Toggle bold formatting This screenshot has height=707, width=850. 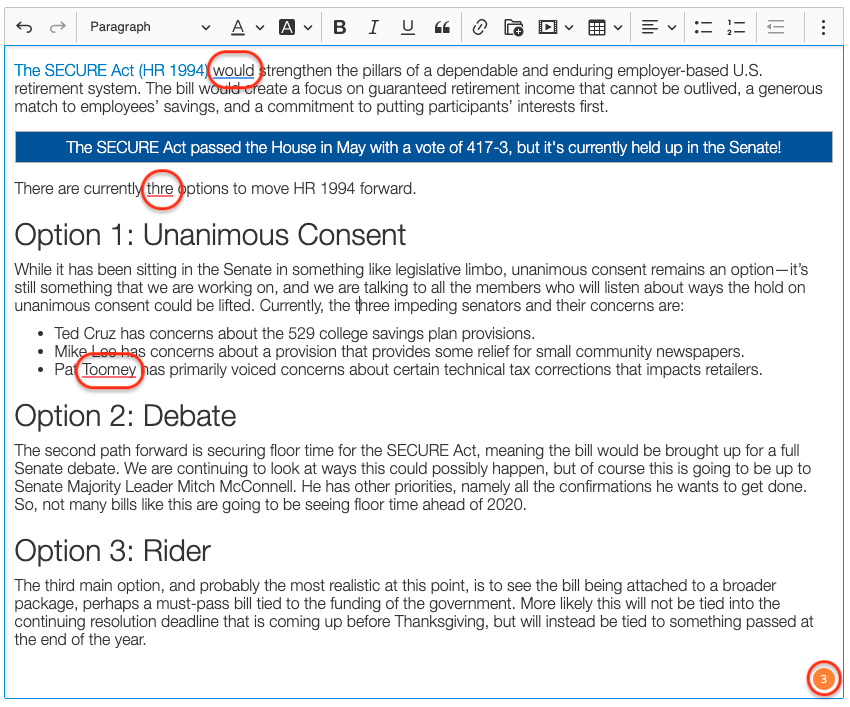pos(340,27)
